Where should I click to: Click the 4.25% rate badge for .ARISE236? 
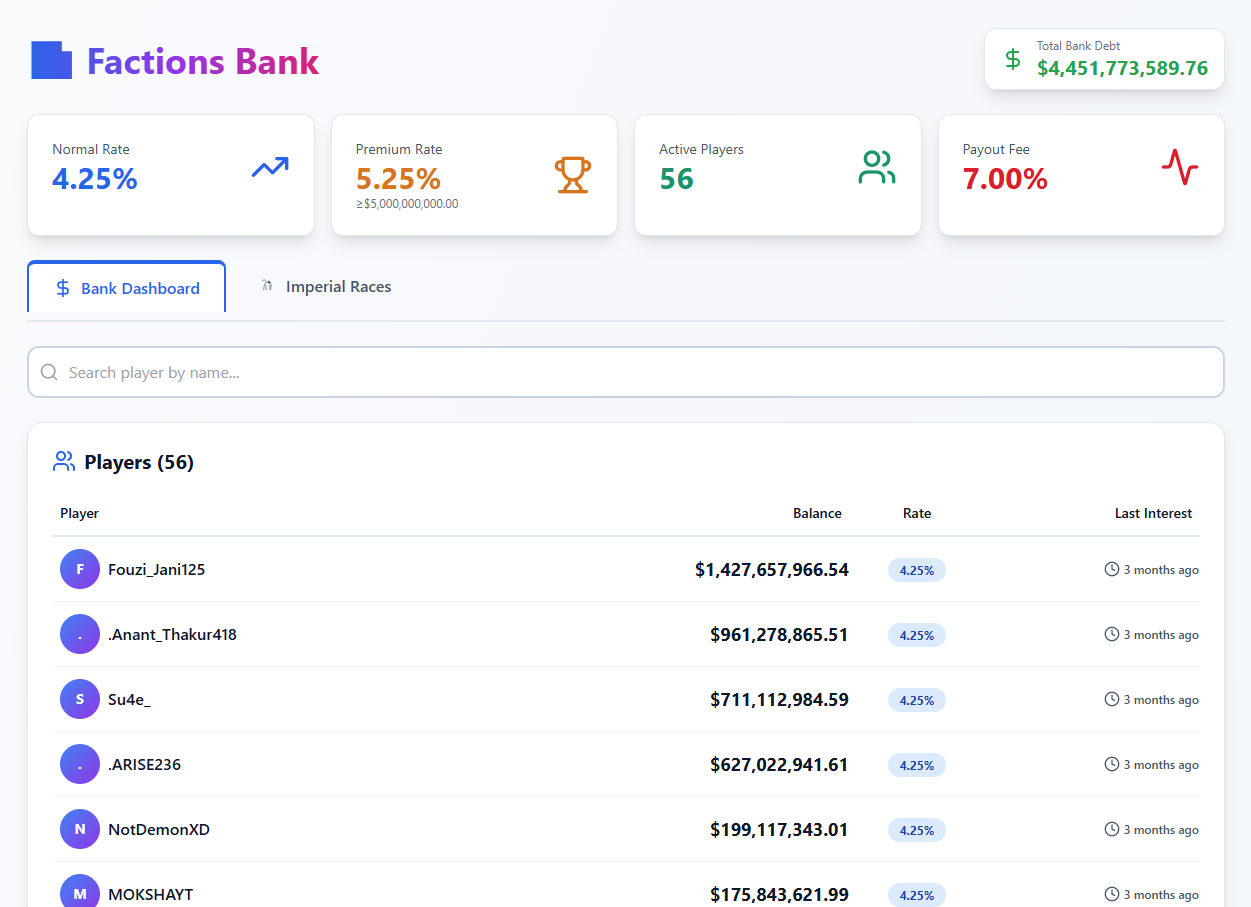click(916, 765)
